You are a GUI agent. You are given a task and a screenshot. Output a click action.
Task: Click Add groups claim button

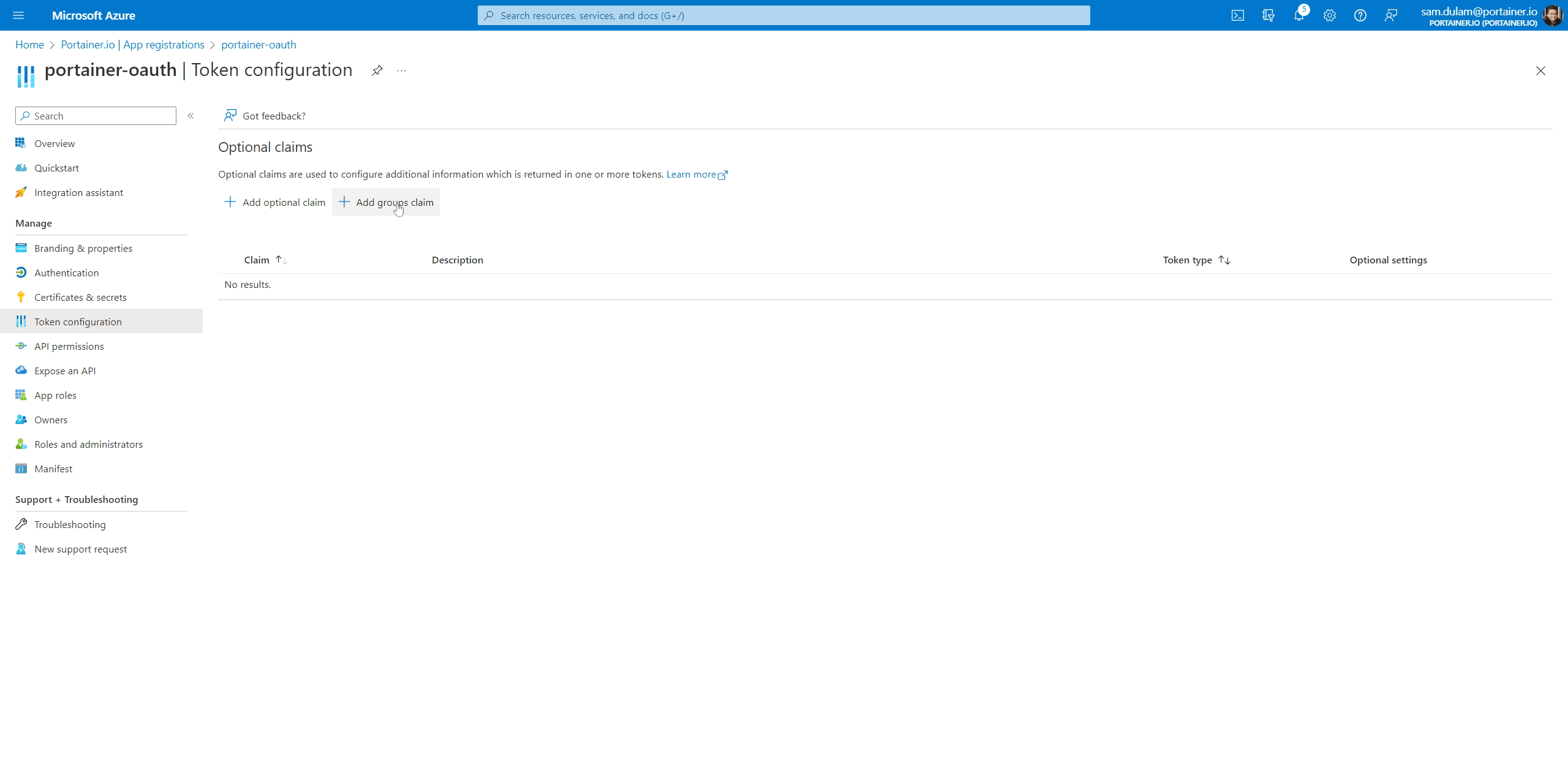click(386, 202)
